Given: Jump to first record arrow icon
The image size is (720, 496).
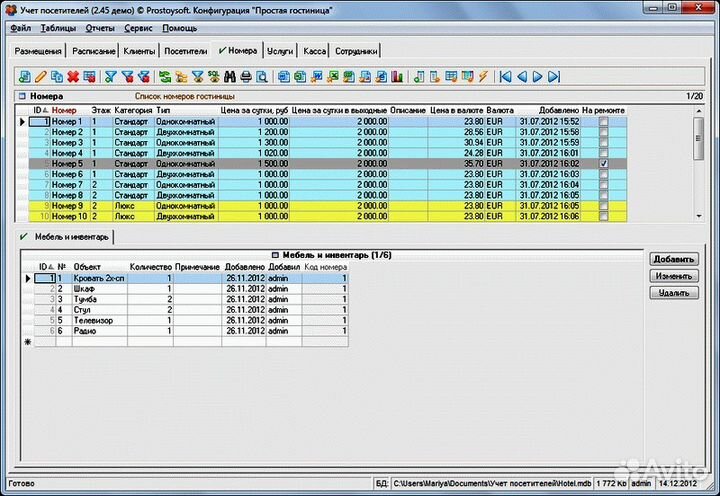Looking at the screenshot, I should click(x=506, y=76).
